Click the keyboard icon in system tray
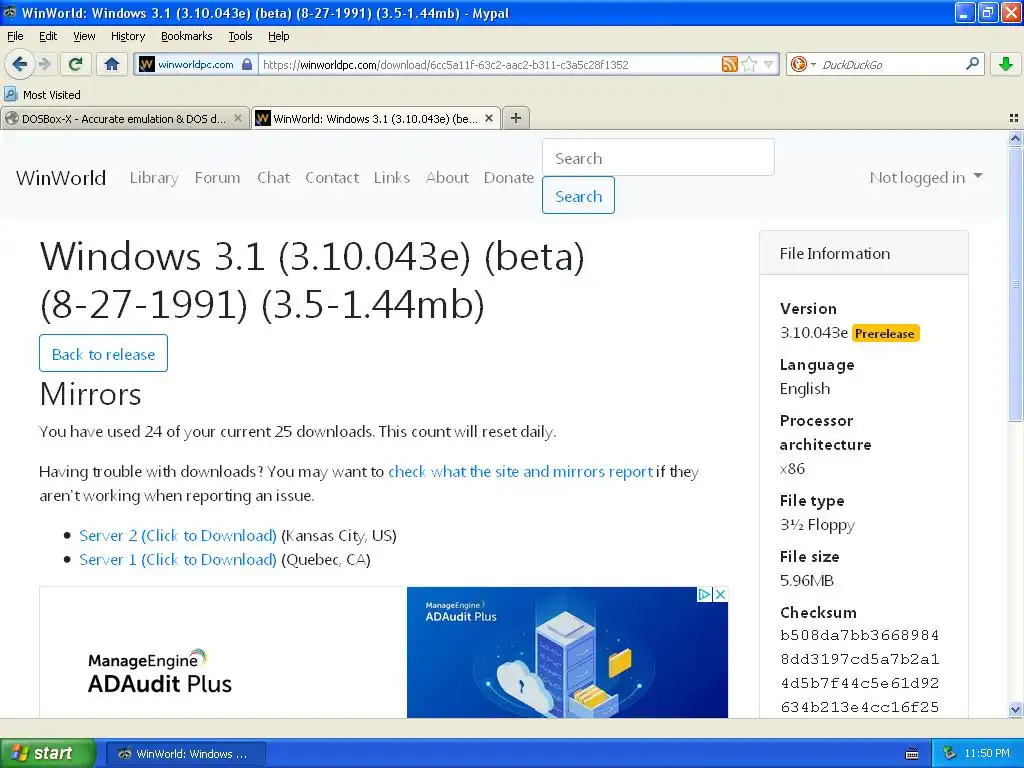 (x=912, y=754)
